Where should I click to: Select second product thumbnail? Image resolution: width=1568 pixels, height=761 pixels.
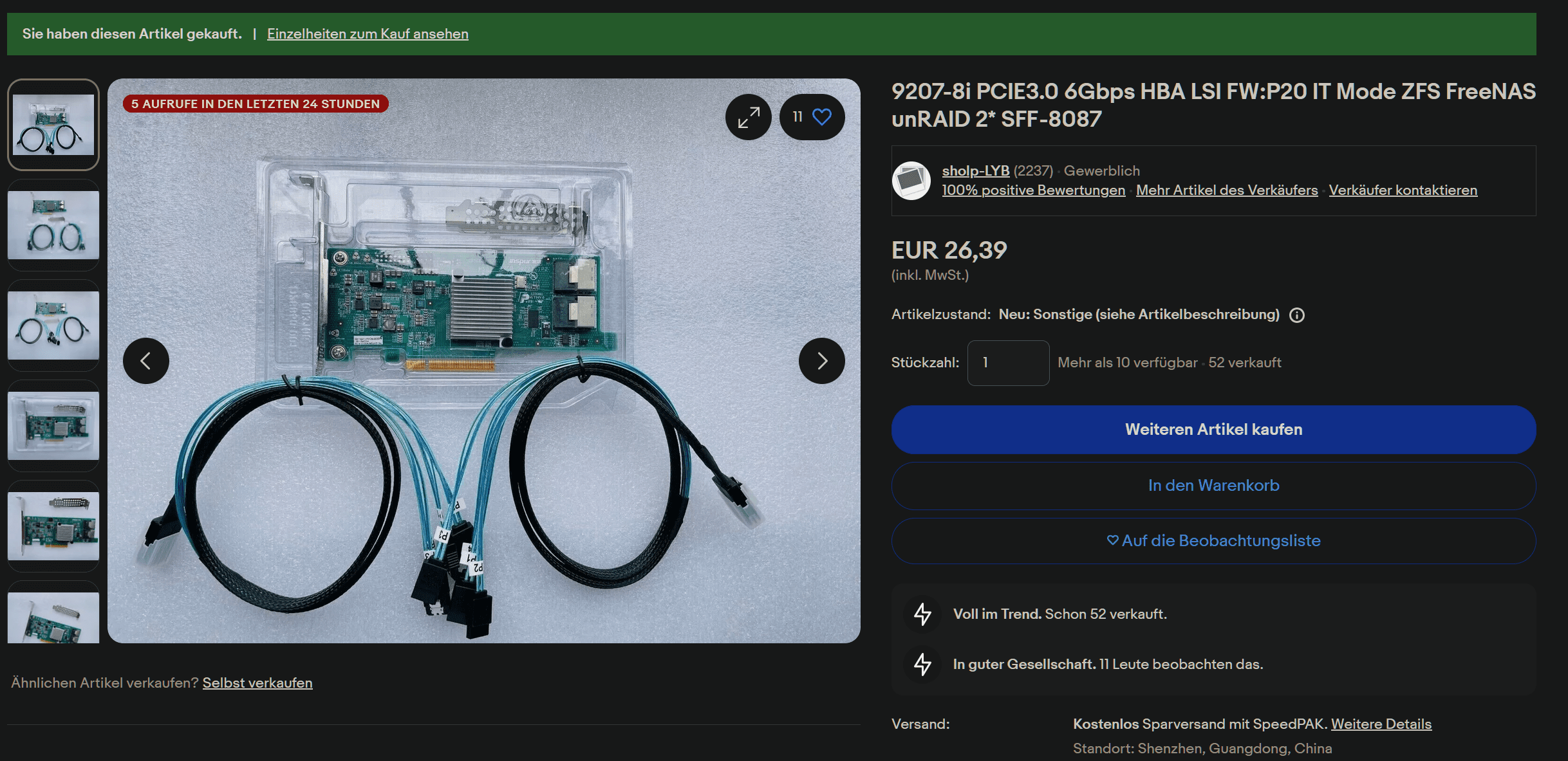coord(53,225)
